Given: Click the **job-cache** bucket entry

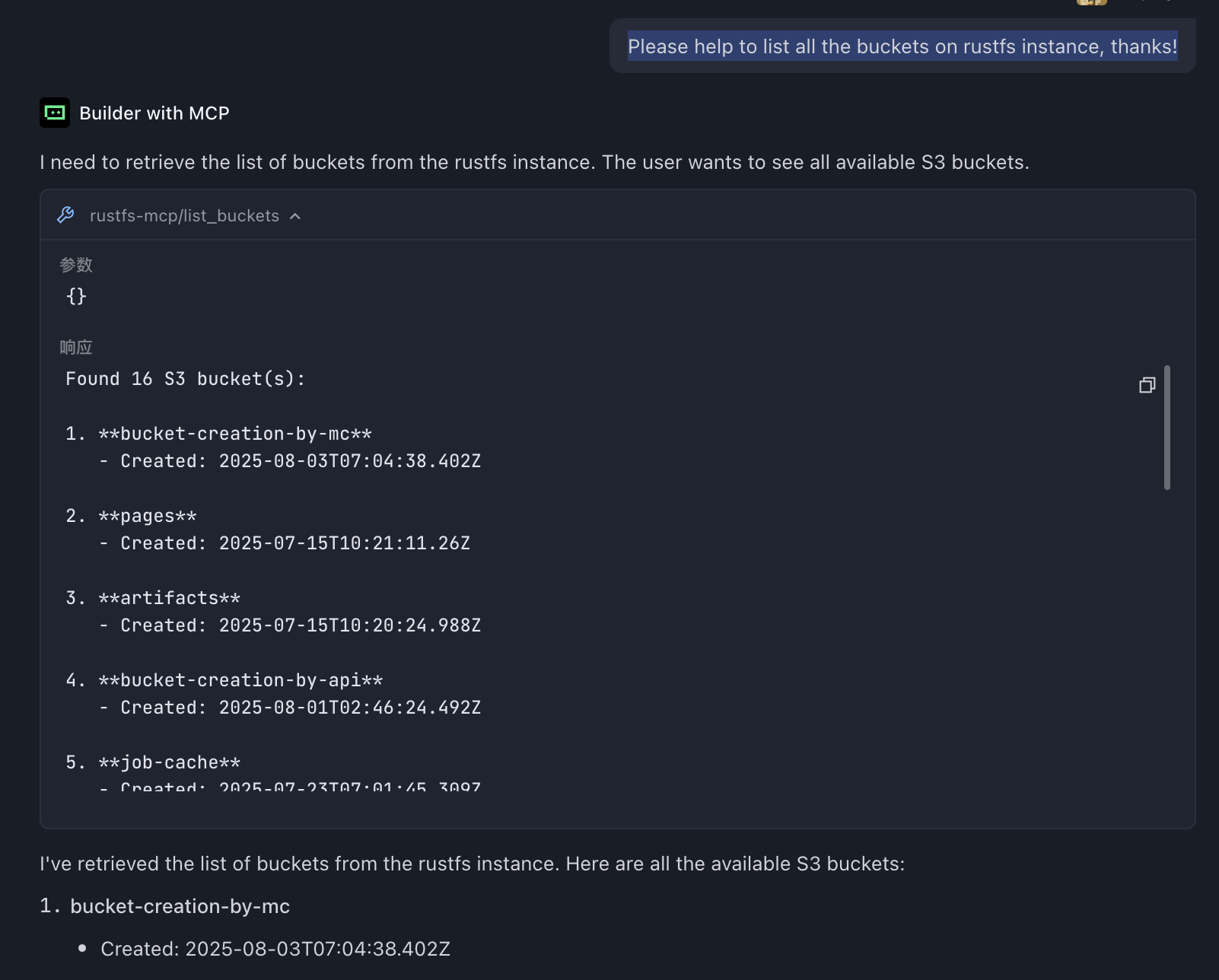Looking at the screenshot, I should pos(170,762).
